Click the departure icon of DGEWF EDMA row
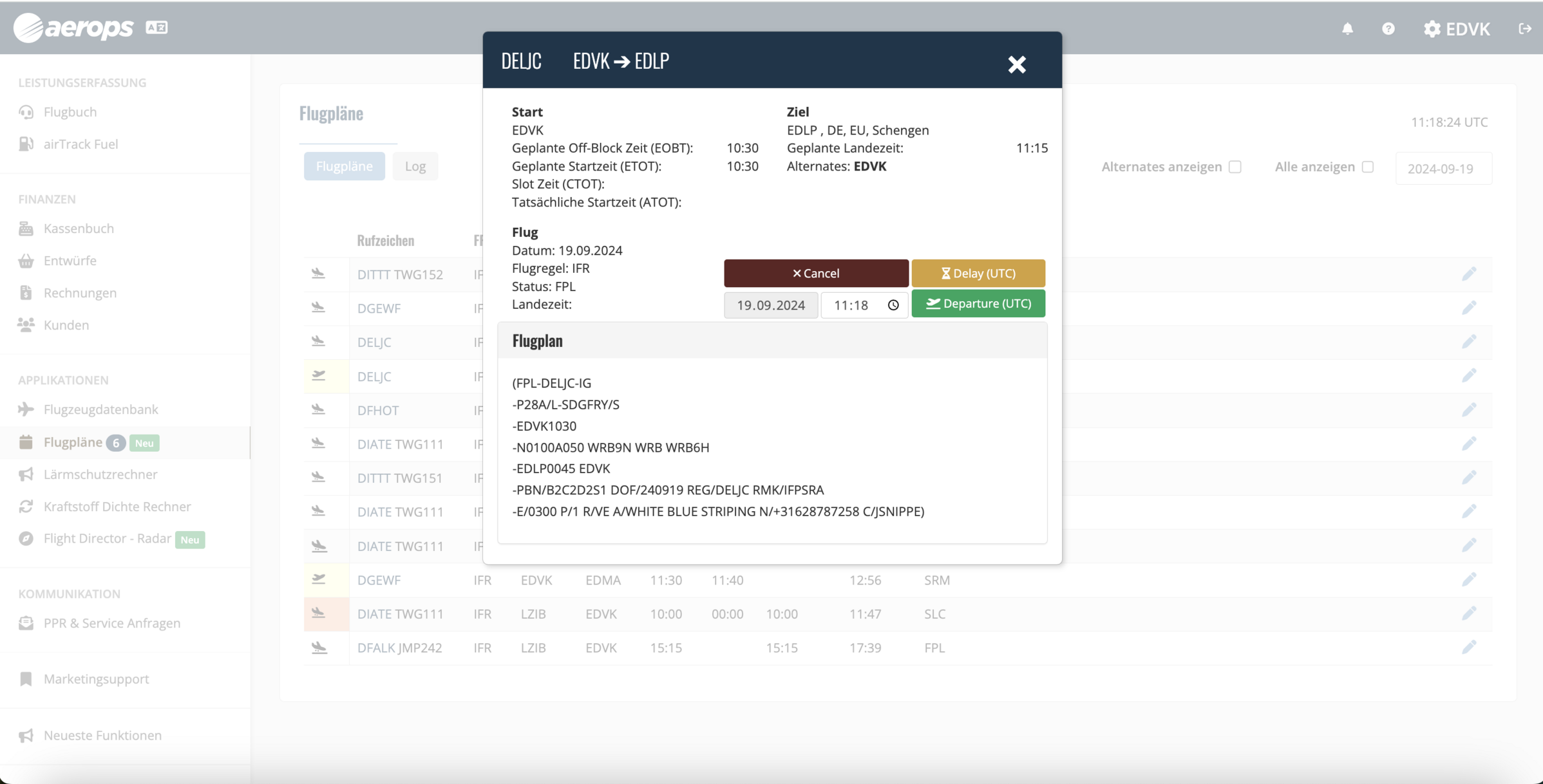This screenshot has width=1543, height=784. coord(319,579)
